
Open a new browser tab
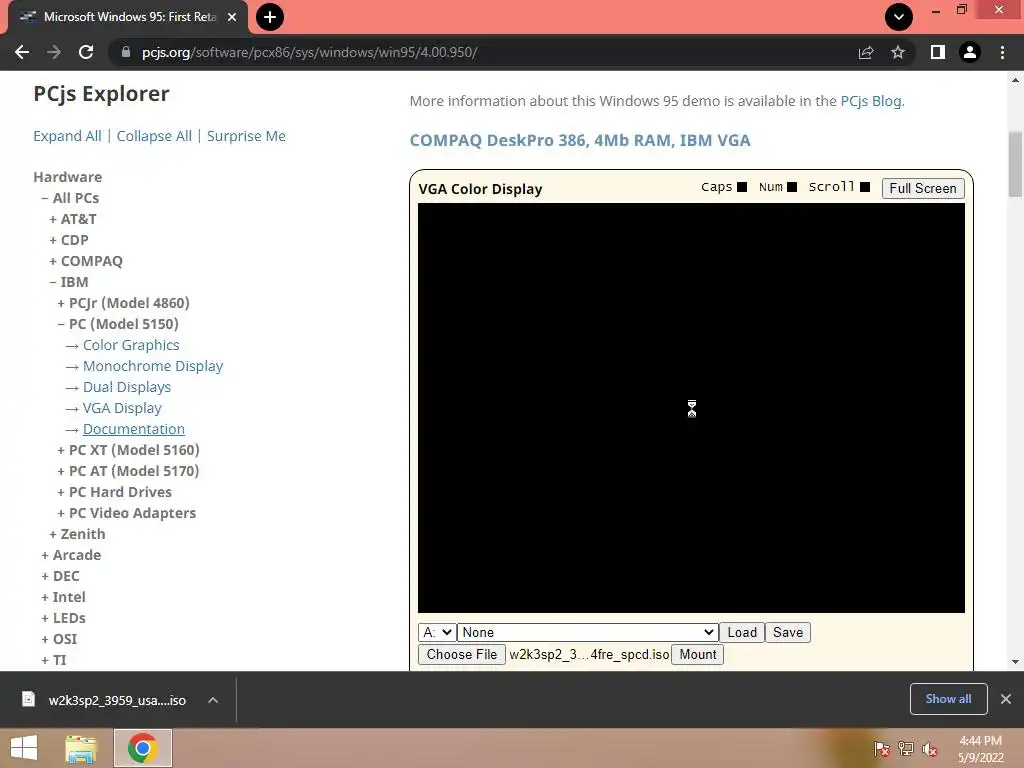tap(270, 17)
